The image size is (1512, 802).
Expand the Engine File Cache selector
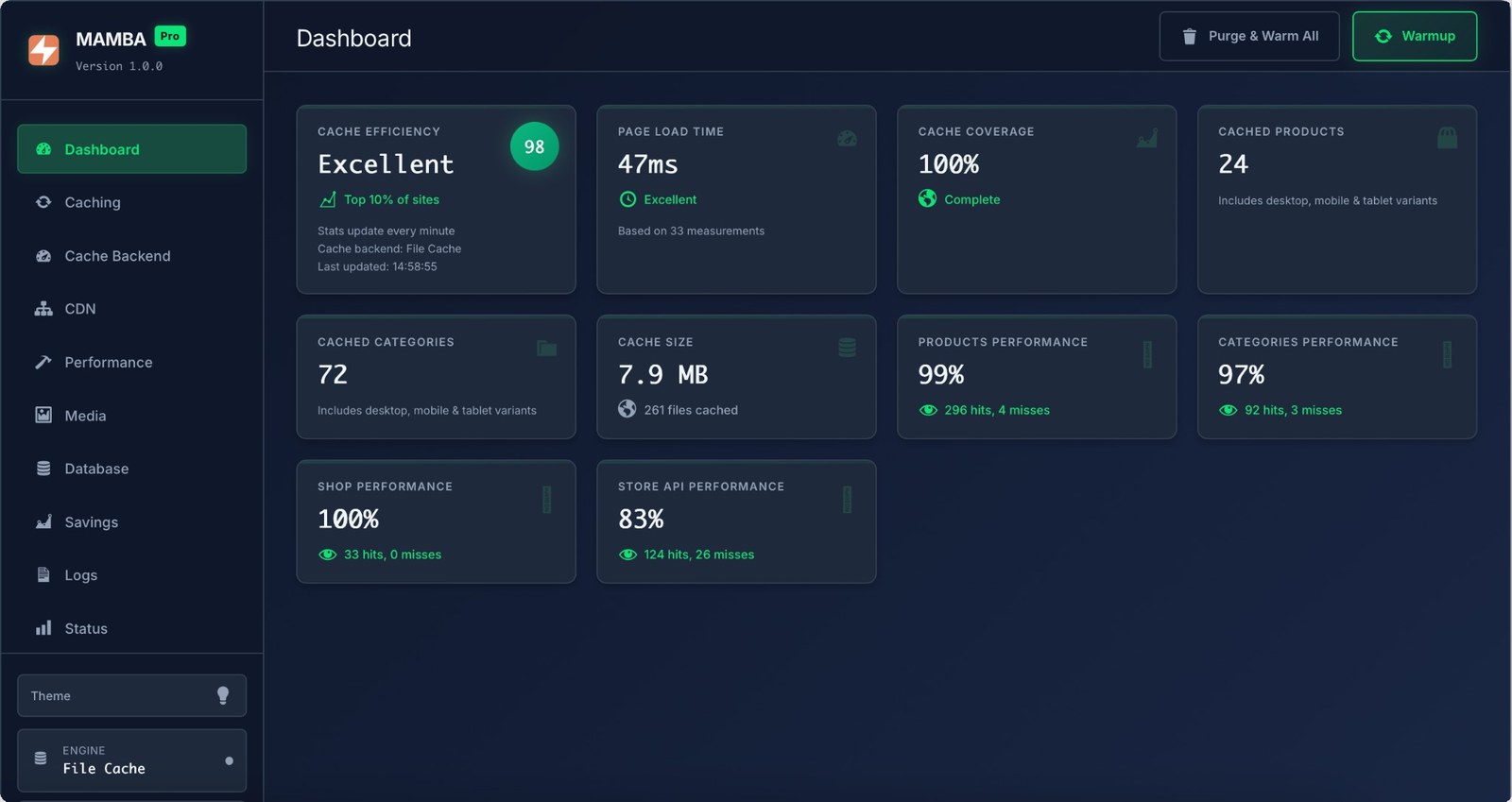pyautogui.click(x=131, y=760)
